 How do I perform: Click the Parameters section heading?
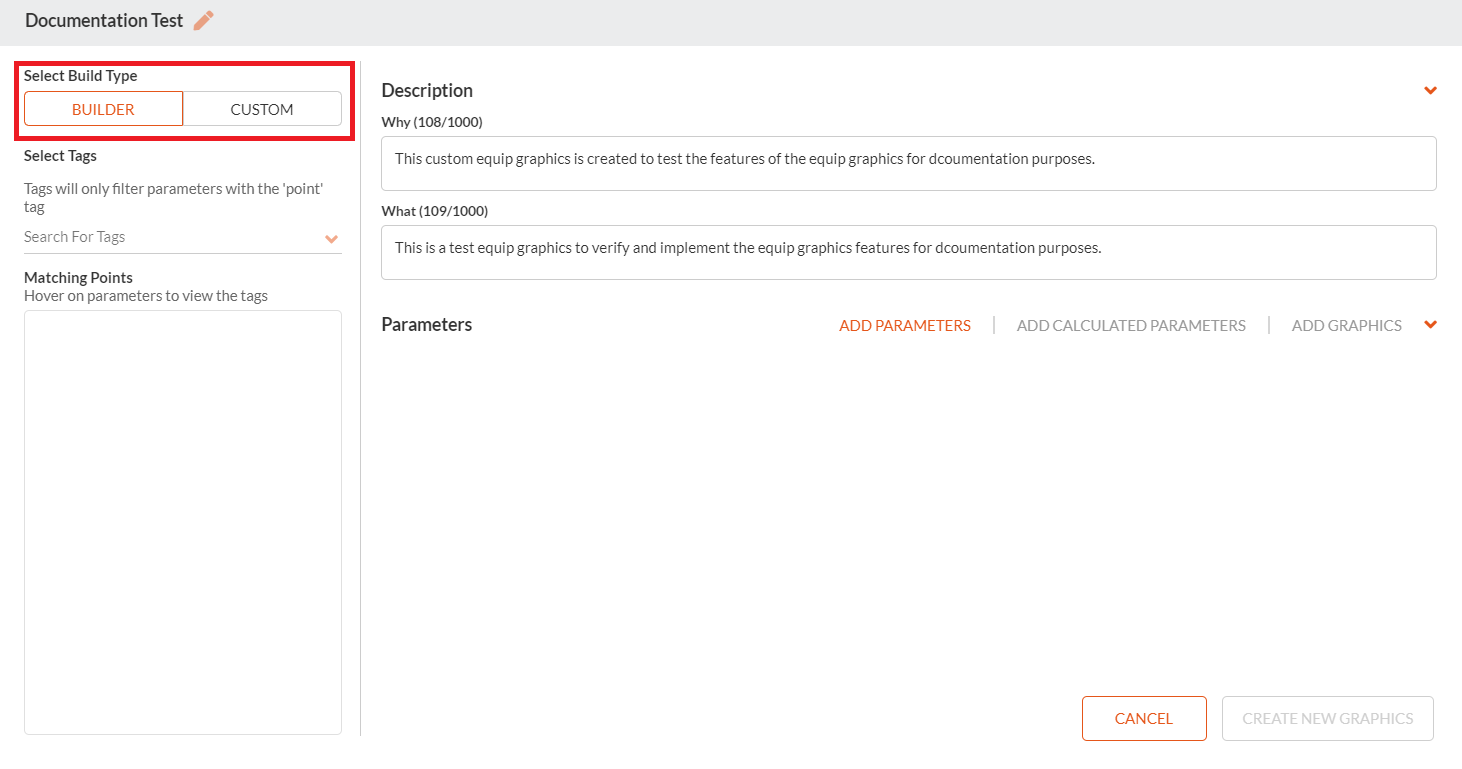click(427, 324)
